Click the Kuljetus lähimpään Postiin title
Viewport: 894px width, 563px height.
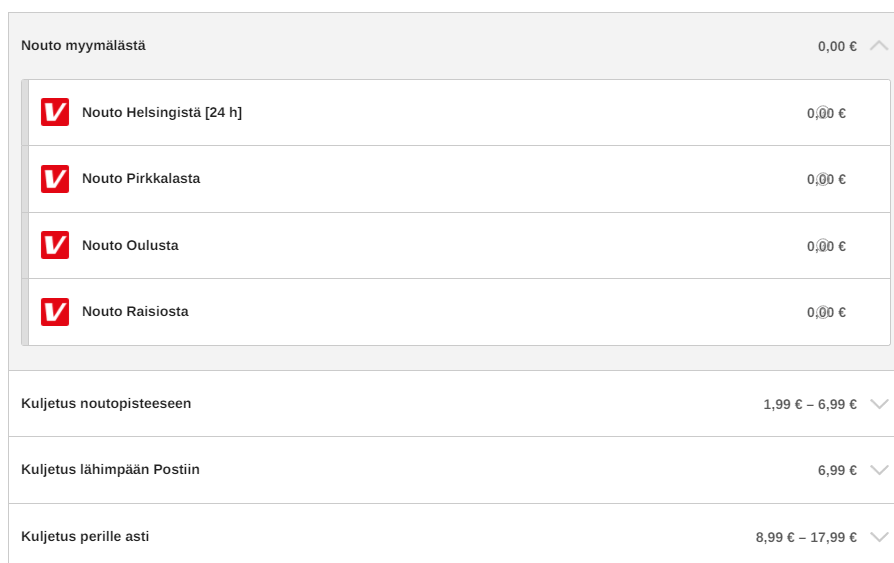[110, 469]
